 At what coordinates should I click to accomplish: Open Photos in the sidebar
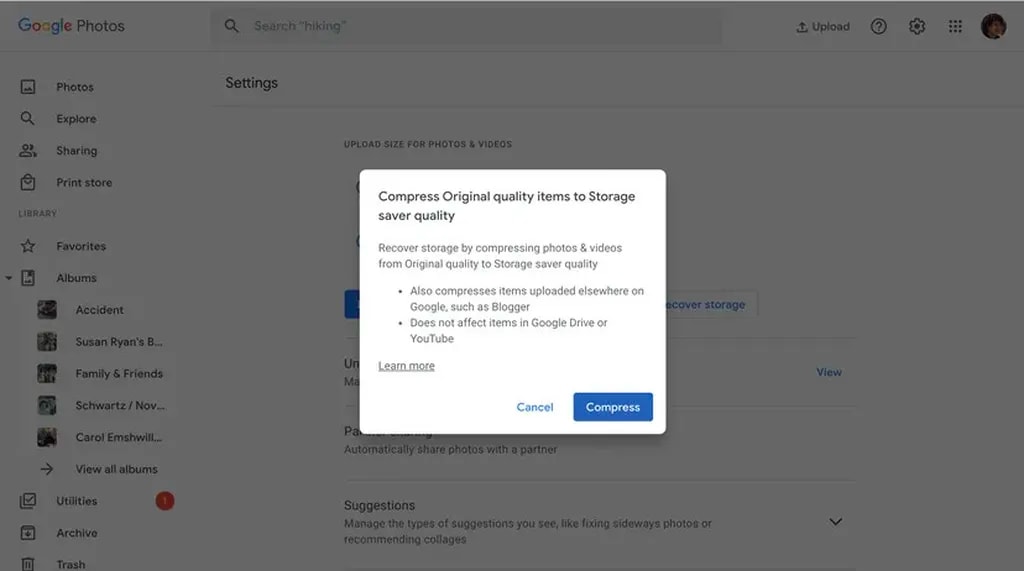tap(74, 87)
